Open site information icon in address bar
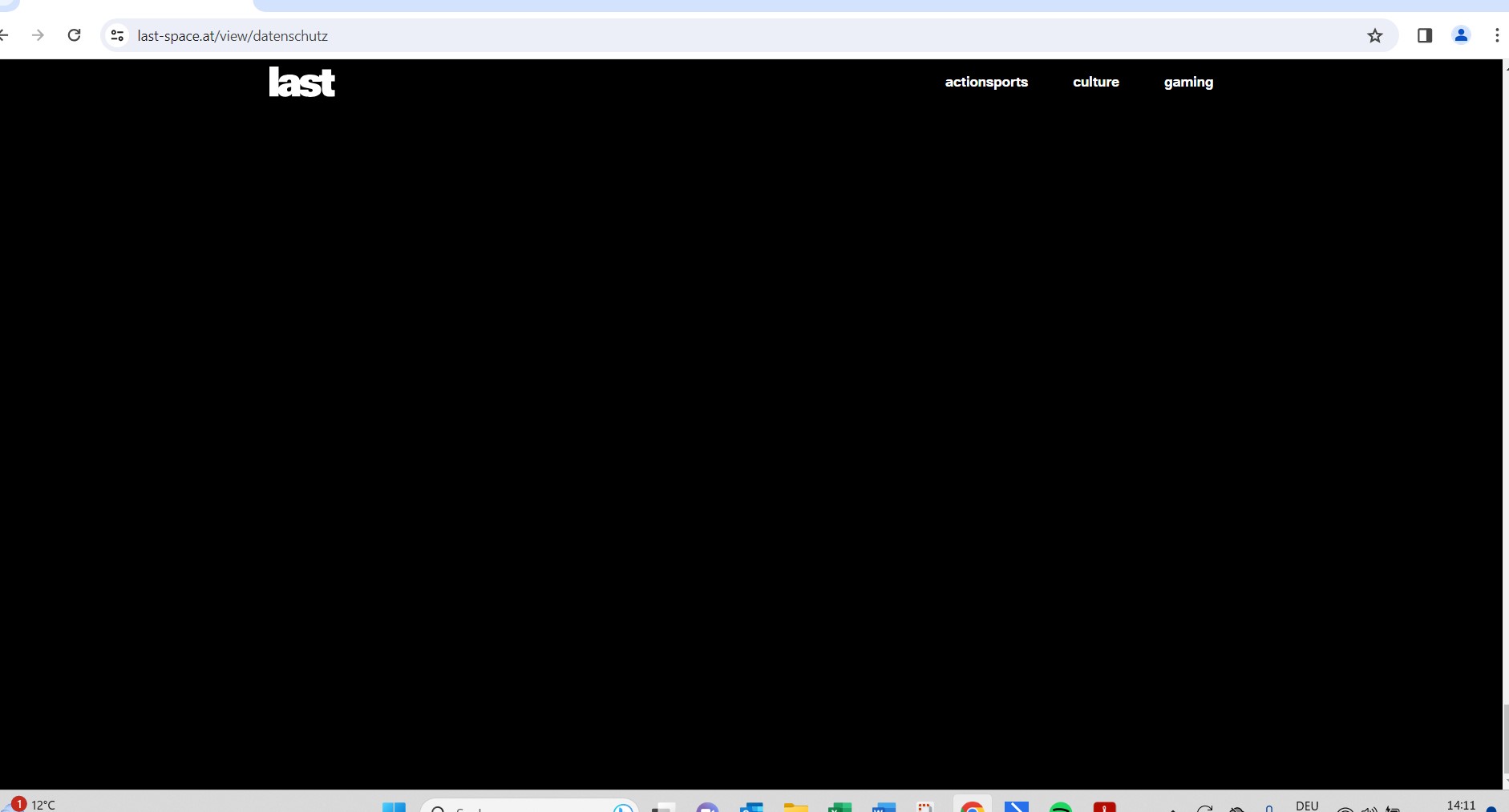 [118, 35]
